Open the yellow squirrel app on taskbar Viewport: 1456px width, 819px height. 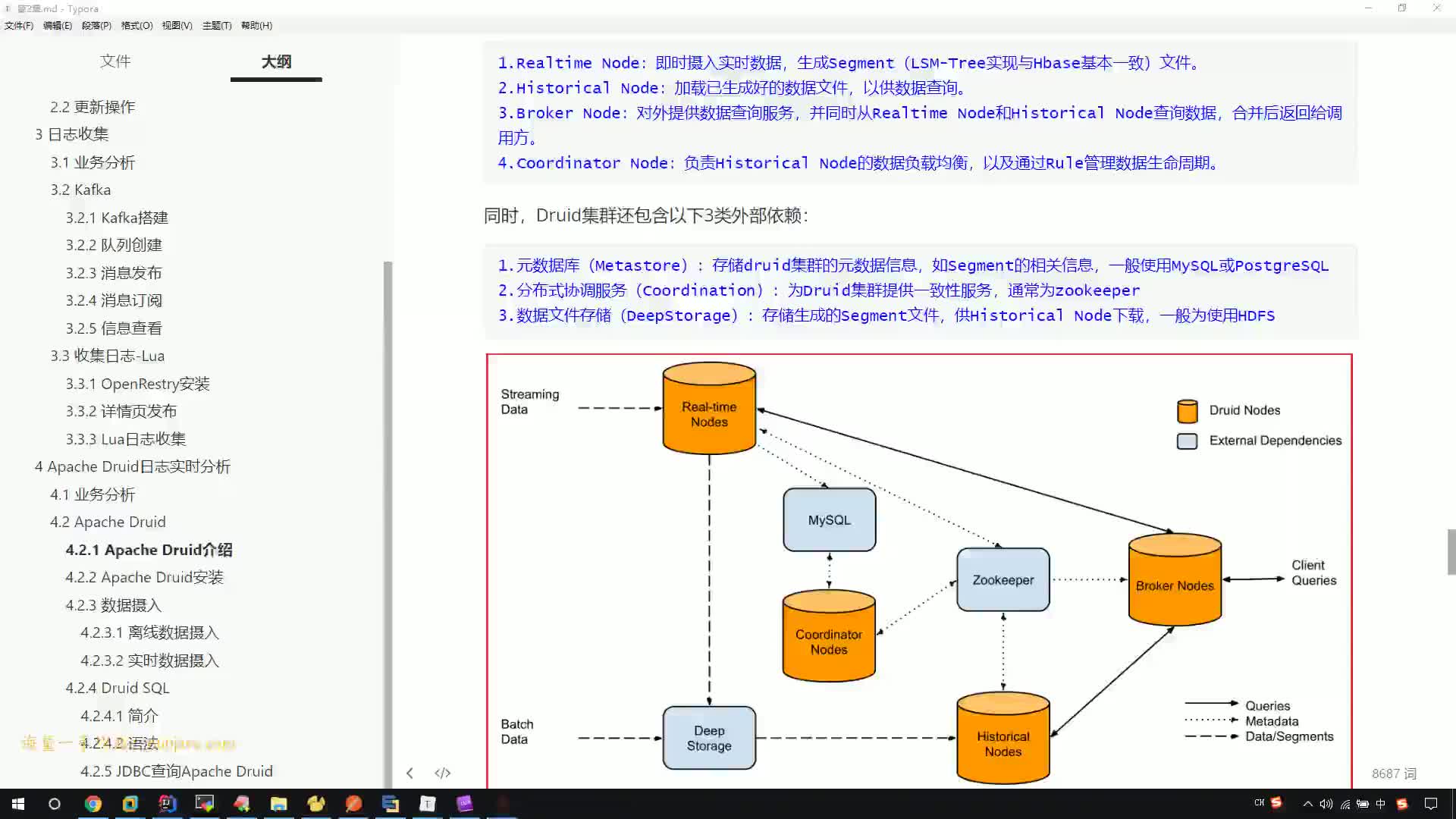(x=316, y=804)
